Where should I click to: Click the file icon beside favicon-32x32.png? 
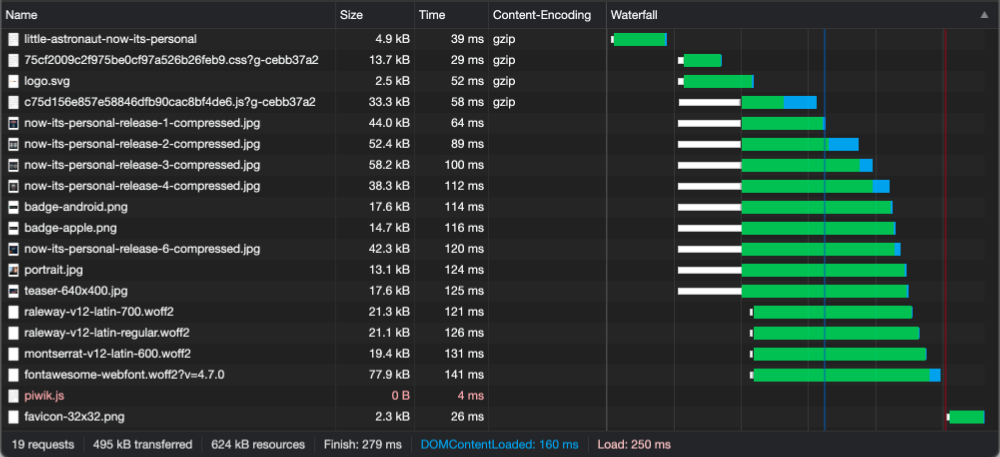tap(13, 417)
